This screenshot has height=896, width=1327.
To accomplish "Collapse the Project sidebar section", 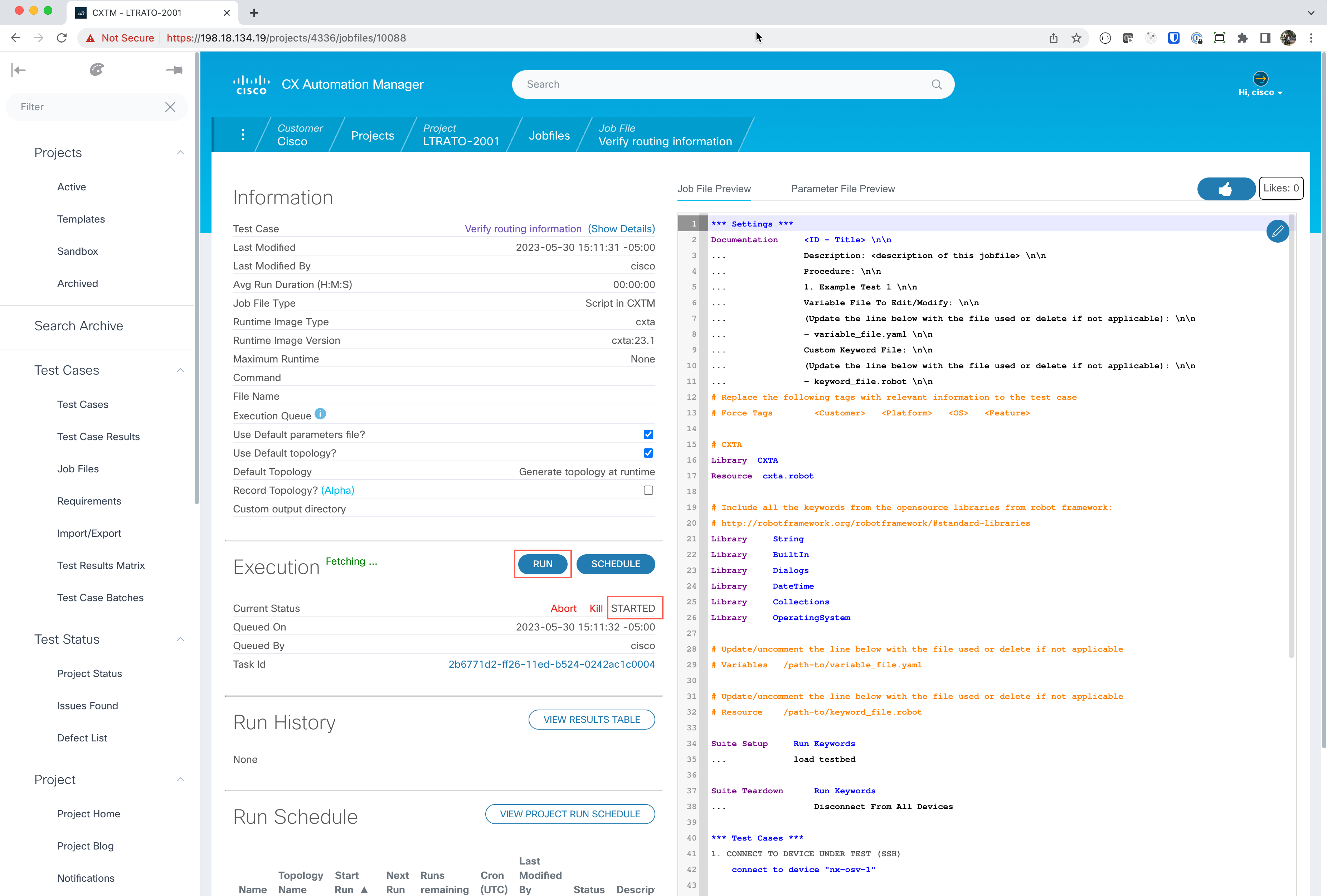I will 180,779.
